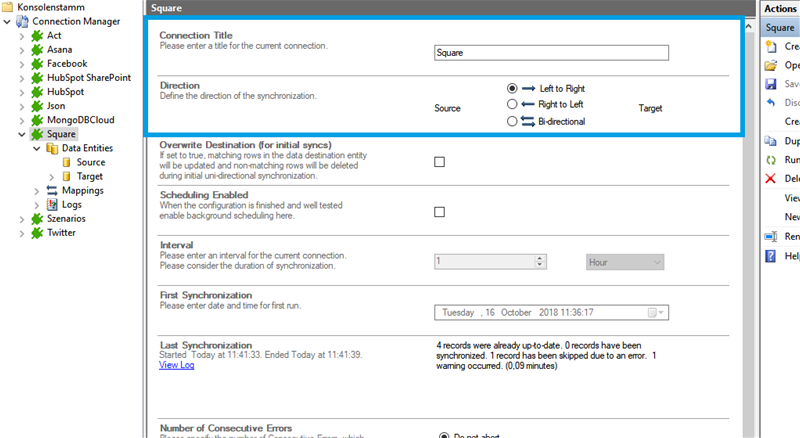Click the Connection Title text field
This screenshot has height=438, width=800.
point(551,54)
